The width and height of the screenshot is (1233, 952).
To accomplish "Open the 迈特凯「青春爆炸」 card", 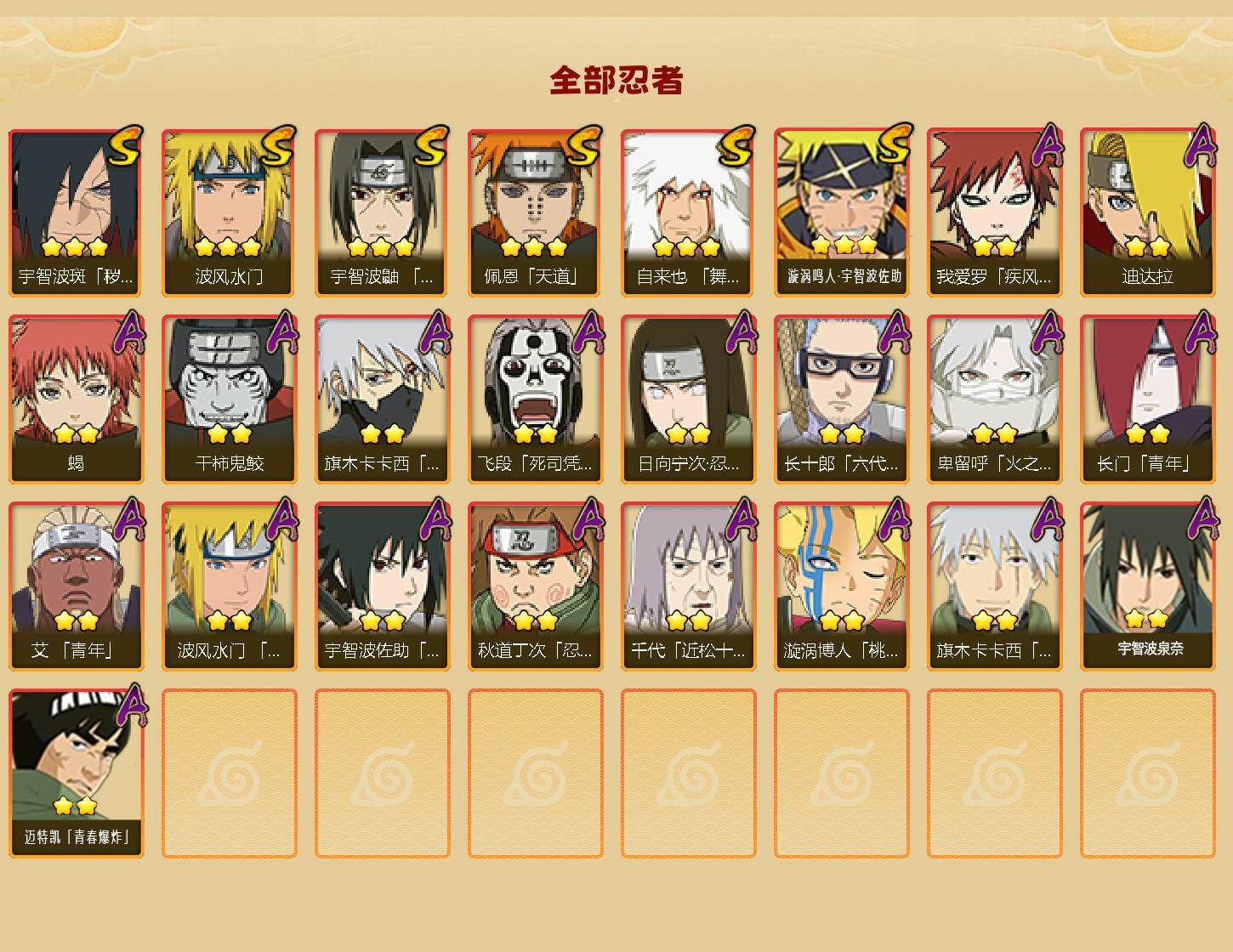I will click(77, 773).
